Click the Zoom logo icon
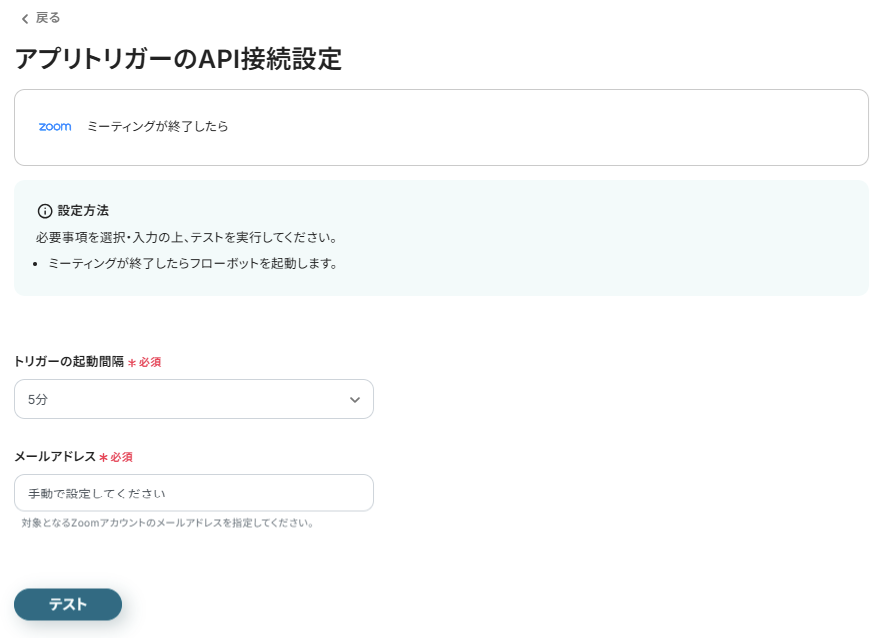Viewport: 879px width, 638px height. 55,127
